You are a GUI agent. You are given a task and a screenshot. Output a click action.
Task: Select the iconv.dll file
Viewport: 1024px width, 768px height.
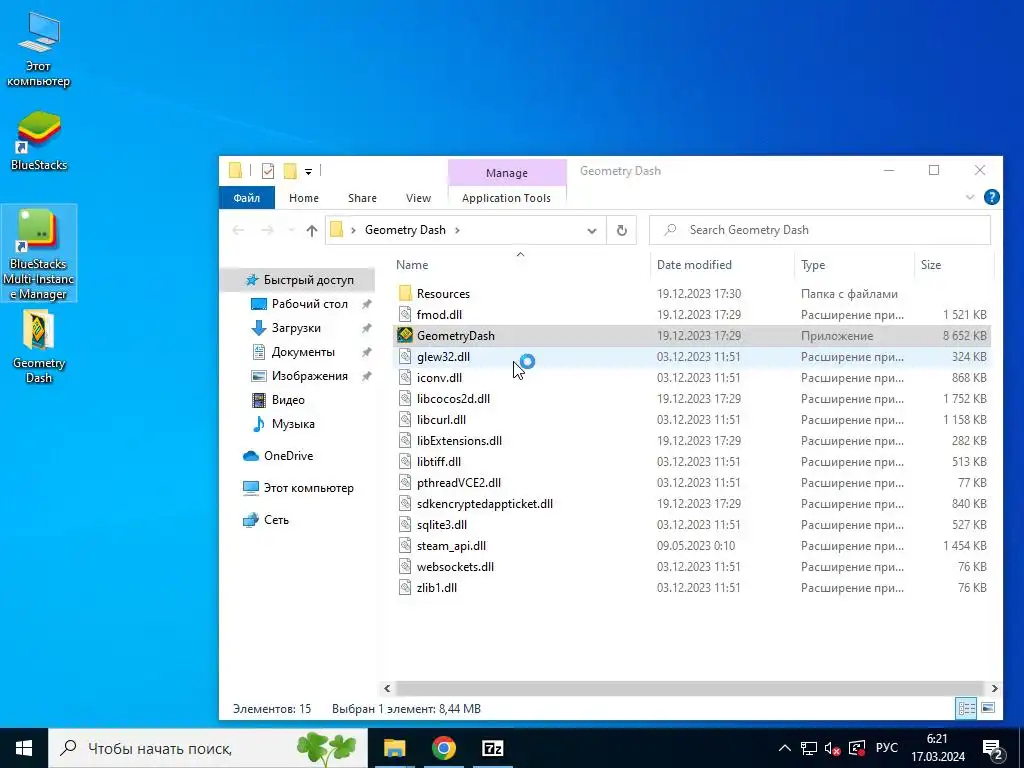pos(439,377)
